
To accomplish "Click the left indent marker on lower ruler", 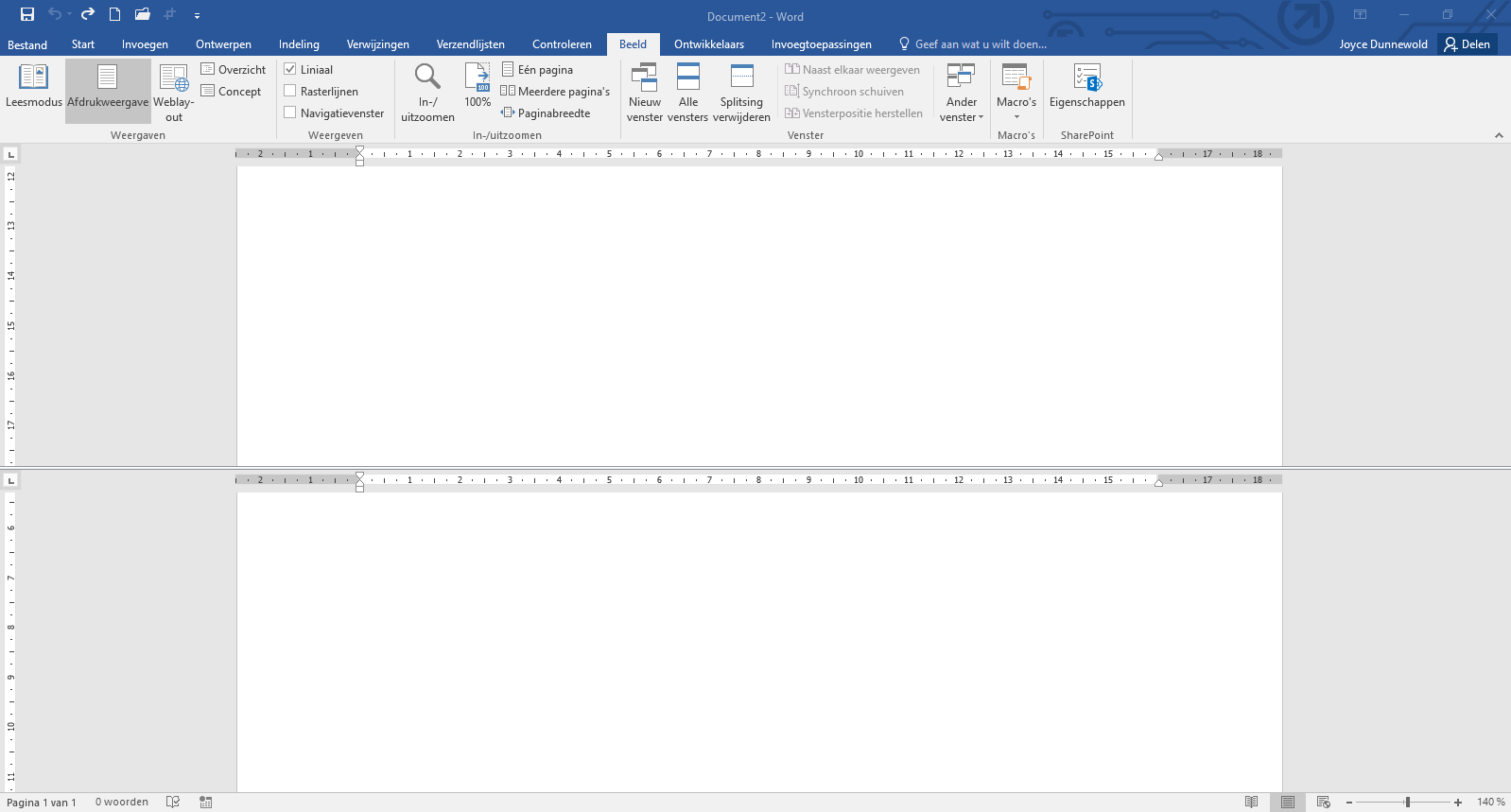I will (x=359, y=488).
